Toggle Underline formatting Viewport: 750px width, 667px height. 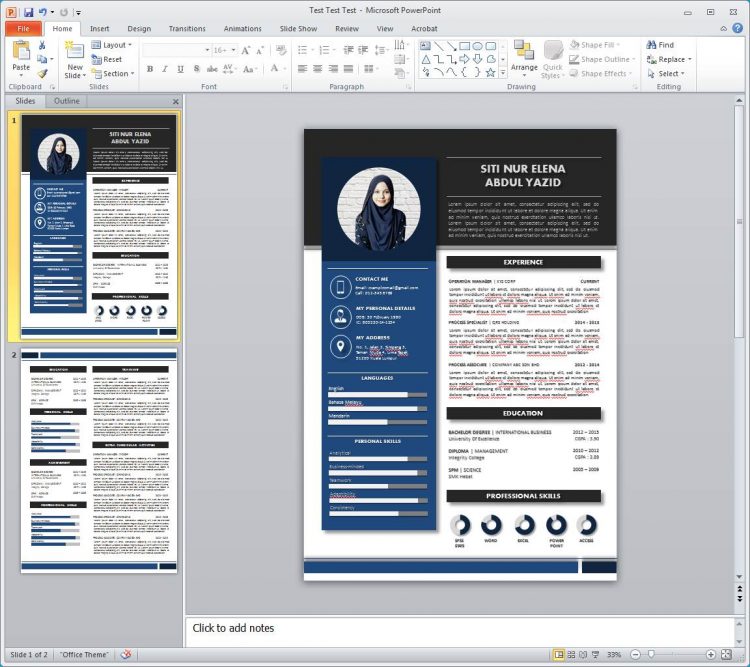click(x=178, y=69)
